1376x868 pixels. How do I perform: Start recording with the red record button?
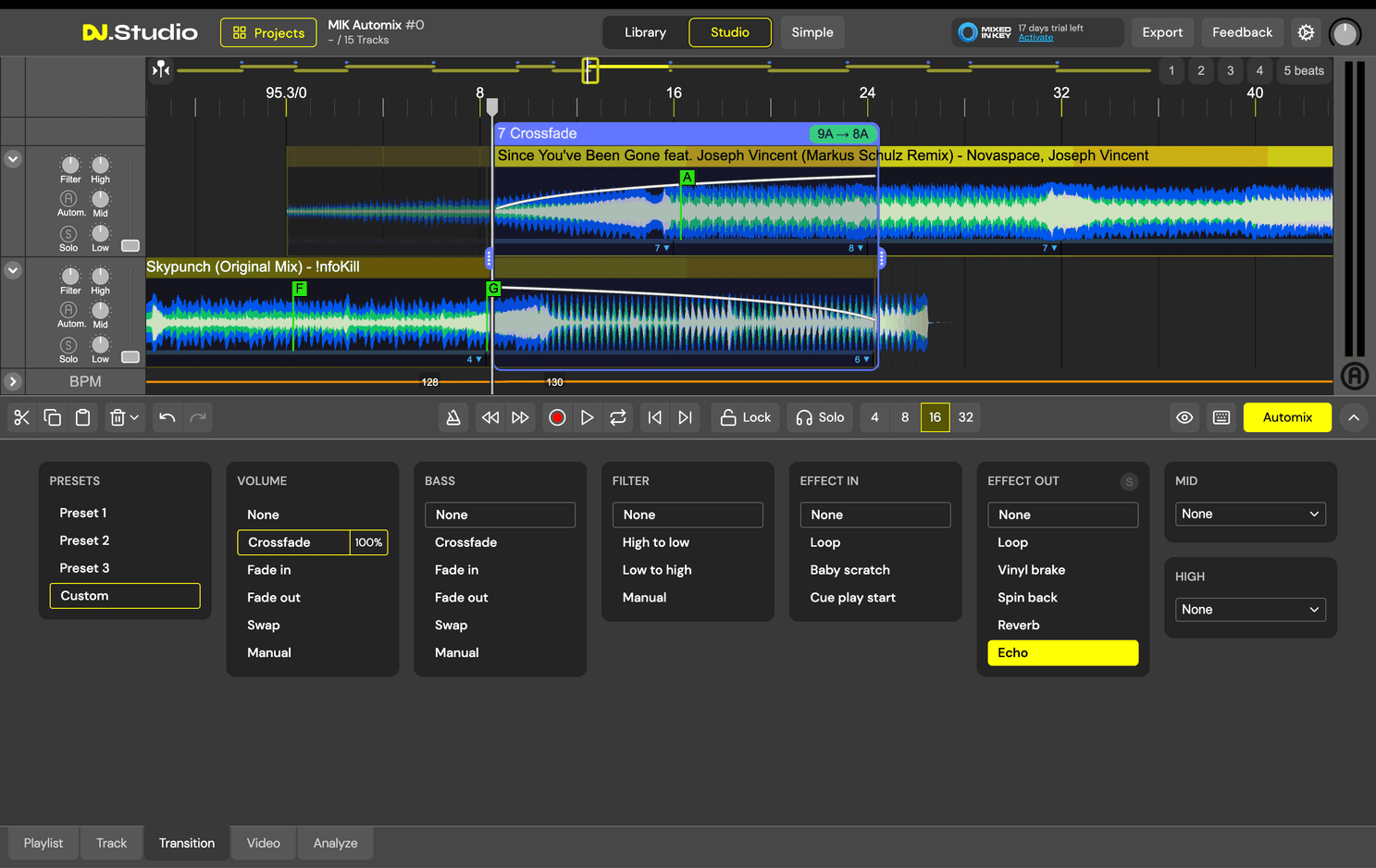[x=557, y=417]
